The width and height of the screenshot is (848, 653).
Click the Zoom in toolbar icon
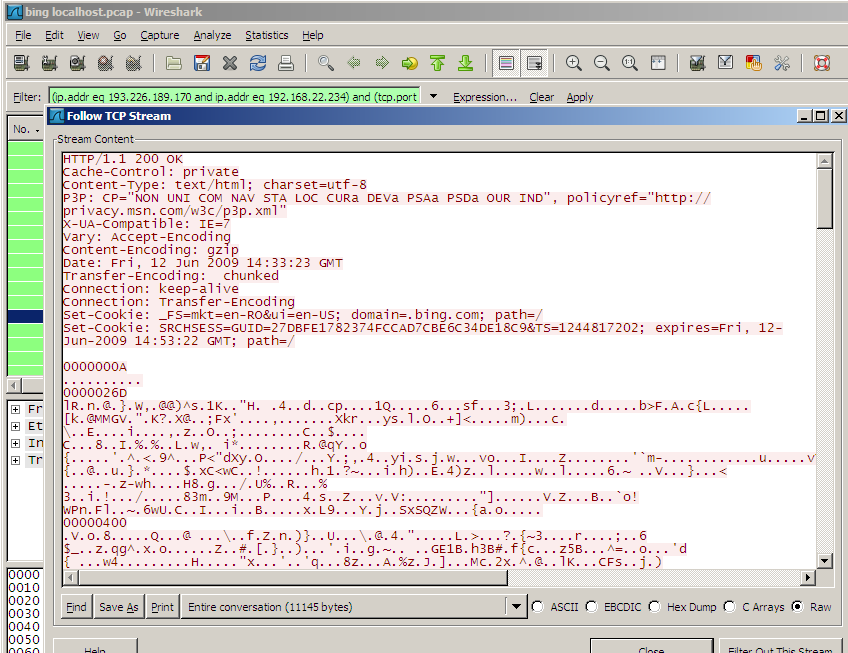pos(574,63)
